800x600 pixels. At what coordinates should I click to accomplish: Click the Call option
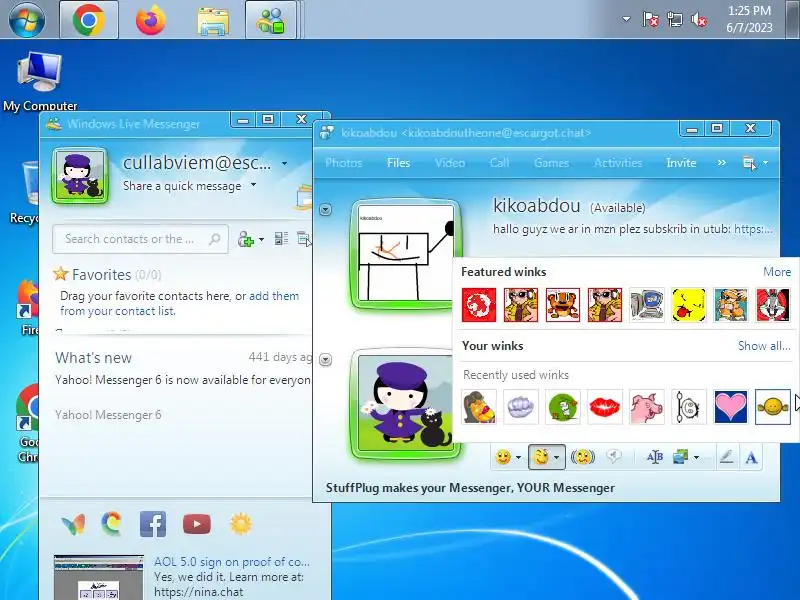499,163
